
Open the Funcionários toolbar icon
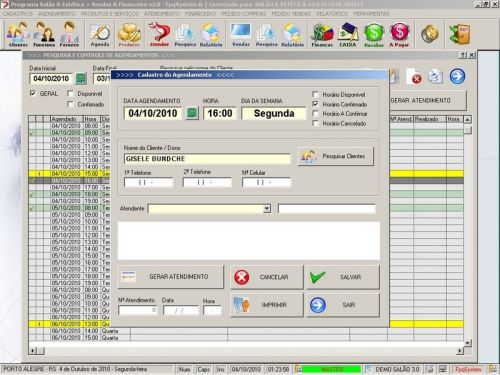pos(44,34)
